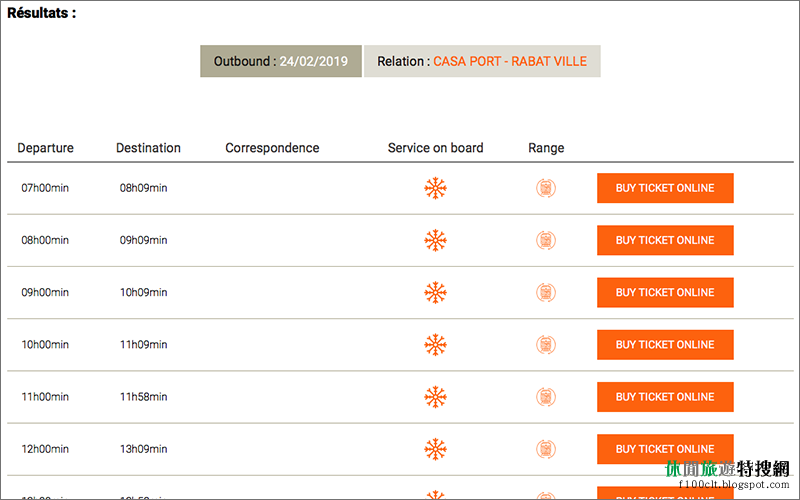Click the Résultats heading

(x=41, y=13)
